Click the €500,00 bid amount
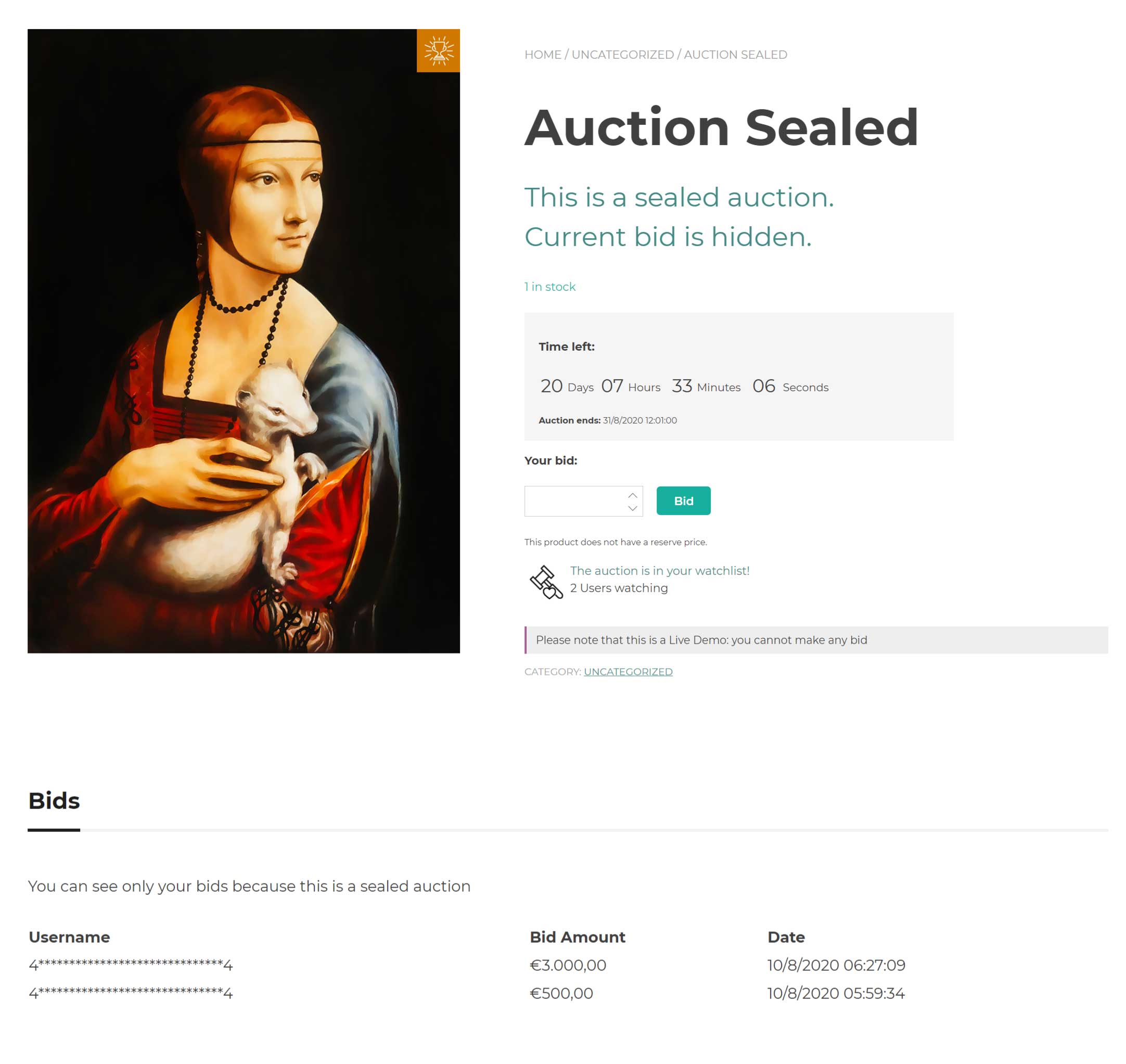Image resolution: width=1126 pixels, height=1064 pixels. 561,994
